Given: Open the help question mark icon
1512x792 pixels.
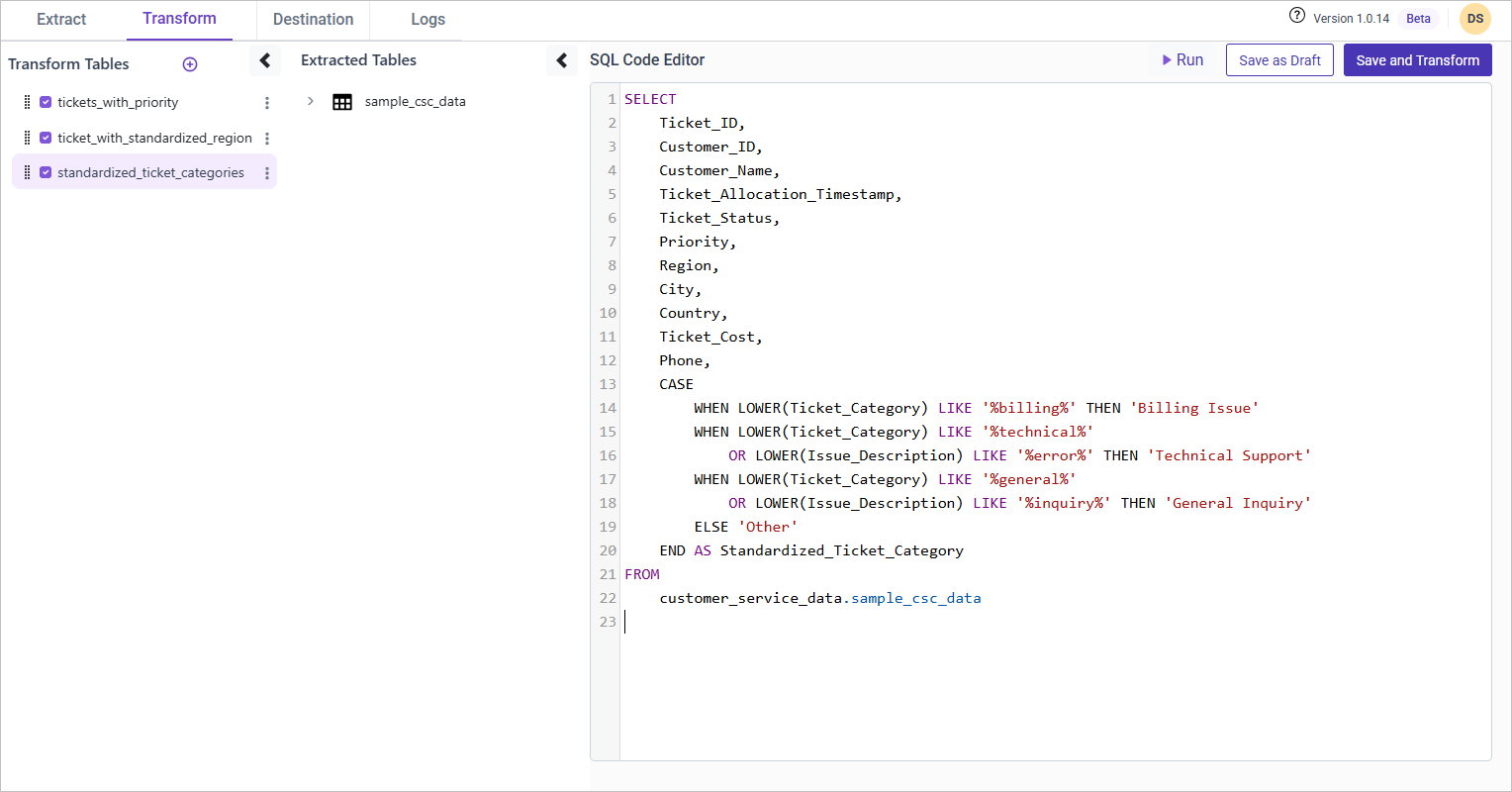Looking at the screenshot, I should tap(1297, 16).
